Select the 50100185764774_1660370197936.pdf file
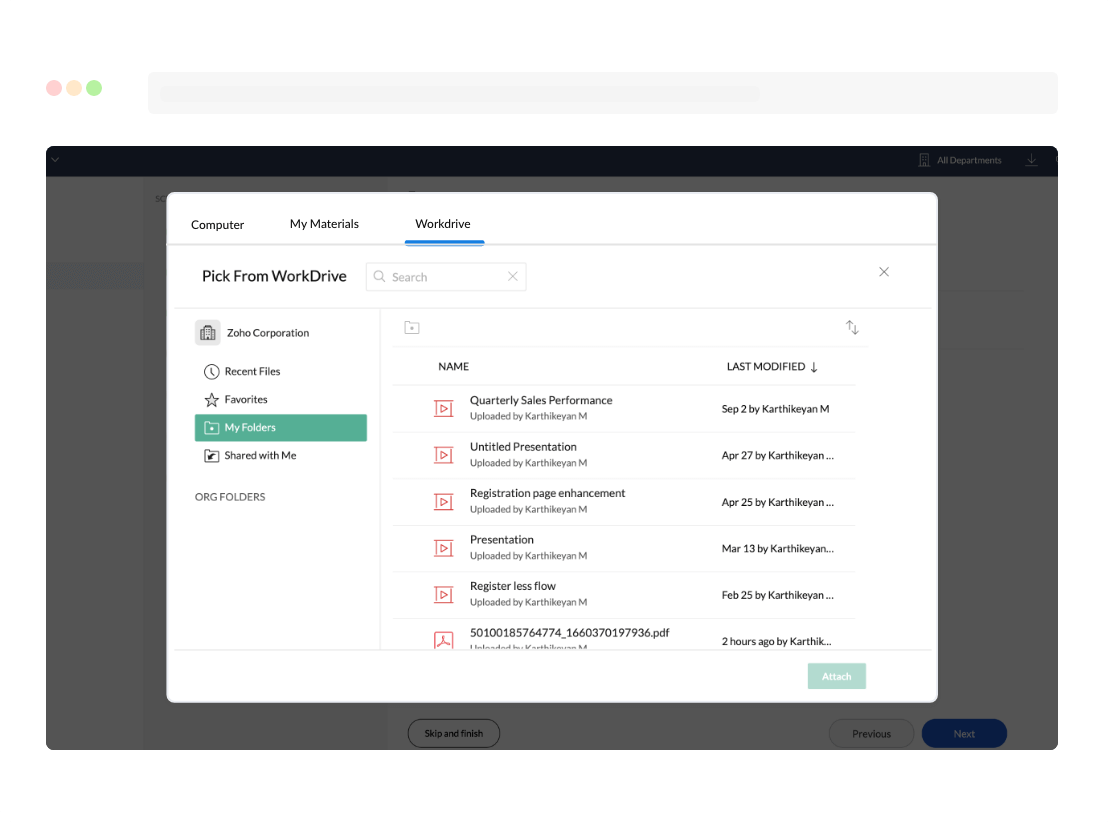 pyautogui.click(x=624, y=635)
